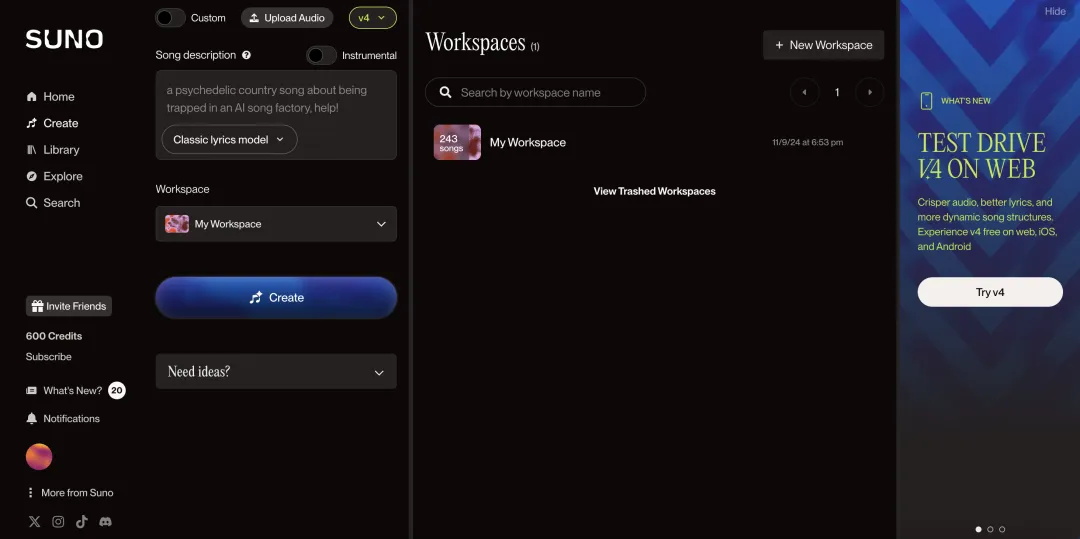The image size is (1080, 539).
Task: Open the View Trashed Workspaces link
Action: (654, 191)
